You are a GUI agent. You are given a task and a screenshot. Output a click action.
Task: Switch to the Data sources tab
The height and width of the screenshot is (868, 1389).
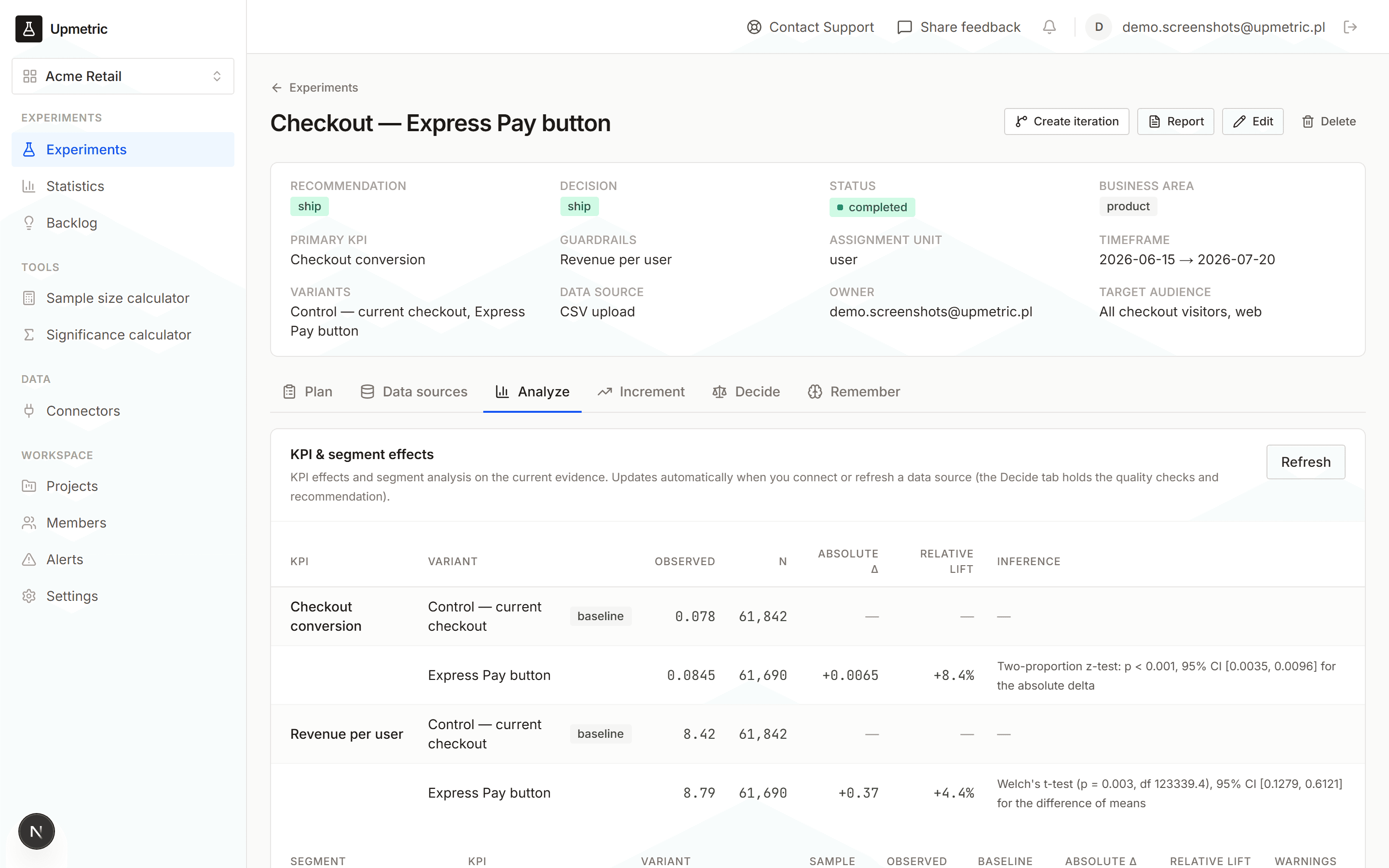click(414, 392)
